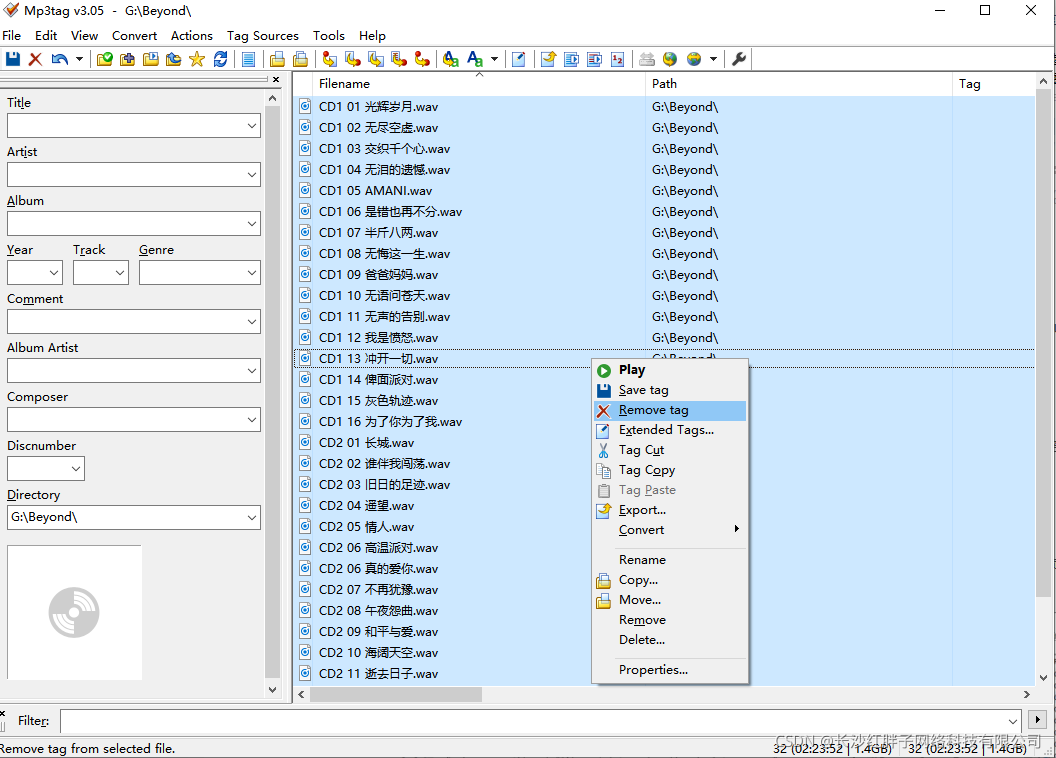Click the Refresh blue arrows icon
This screenshot has height=758, width=1056.
[220, 59]
